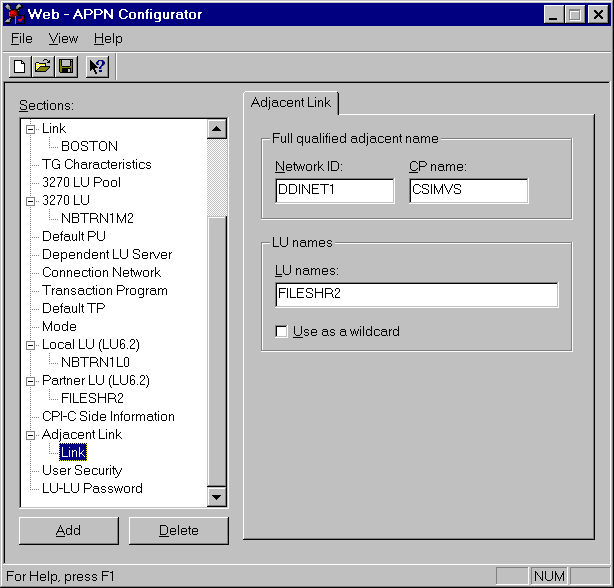The height and width of the screenshot is (588, 614).
Task: Open the File menu
Action: point(21,39)
